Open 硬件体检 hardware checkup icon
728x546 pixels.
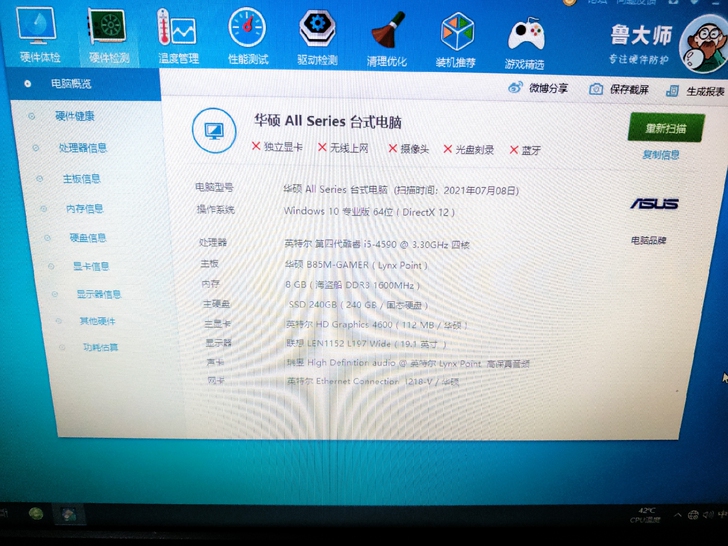pos(37,26)
